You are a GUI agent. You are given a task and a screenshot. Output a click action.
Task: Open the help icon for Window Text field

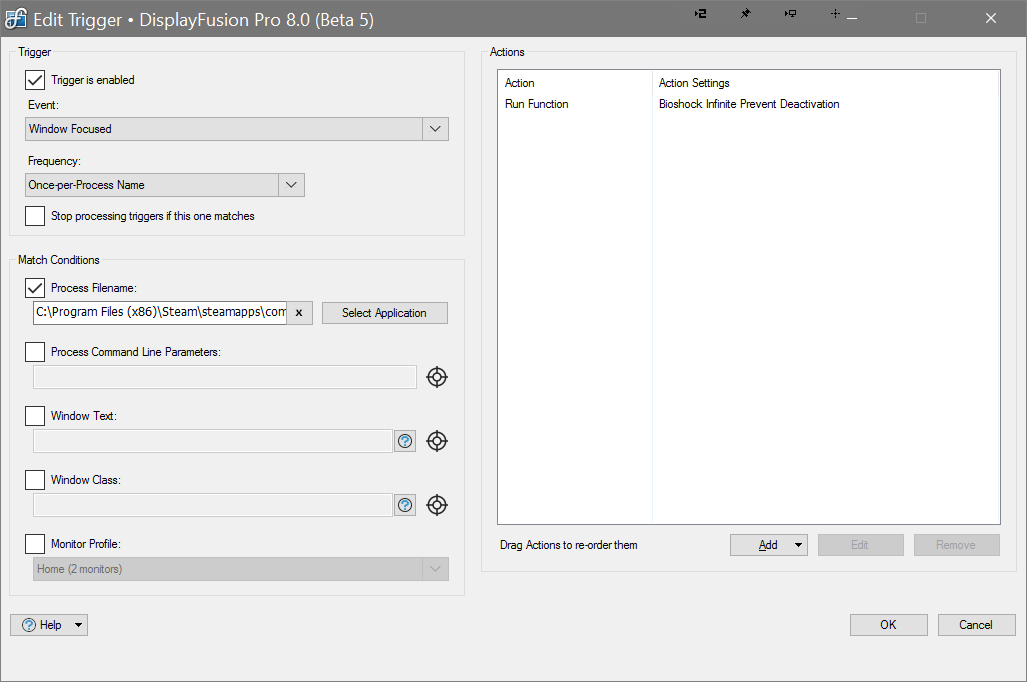tap(405, 441)
